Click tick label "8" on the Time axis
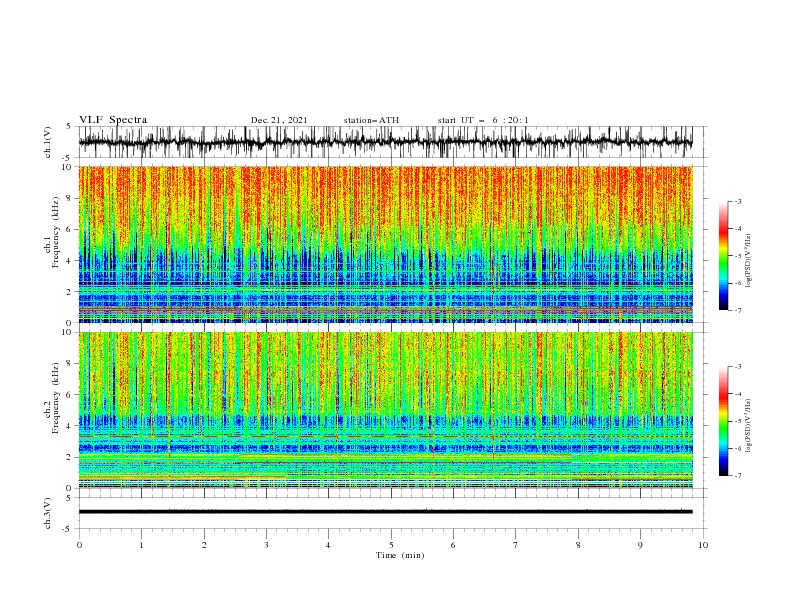This screenshot has height=612, width=792. [x=578, y=545]
